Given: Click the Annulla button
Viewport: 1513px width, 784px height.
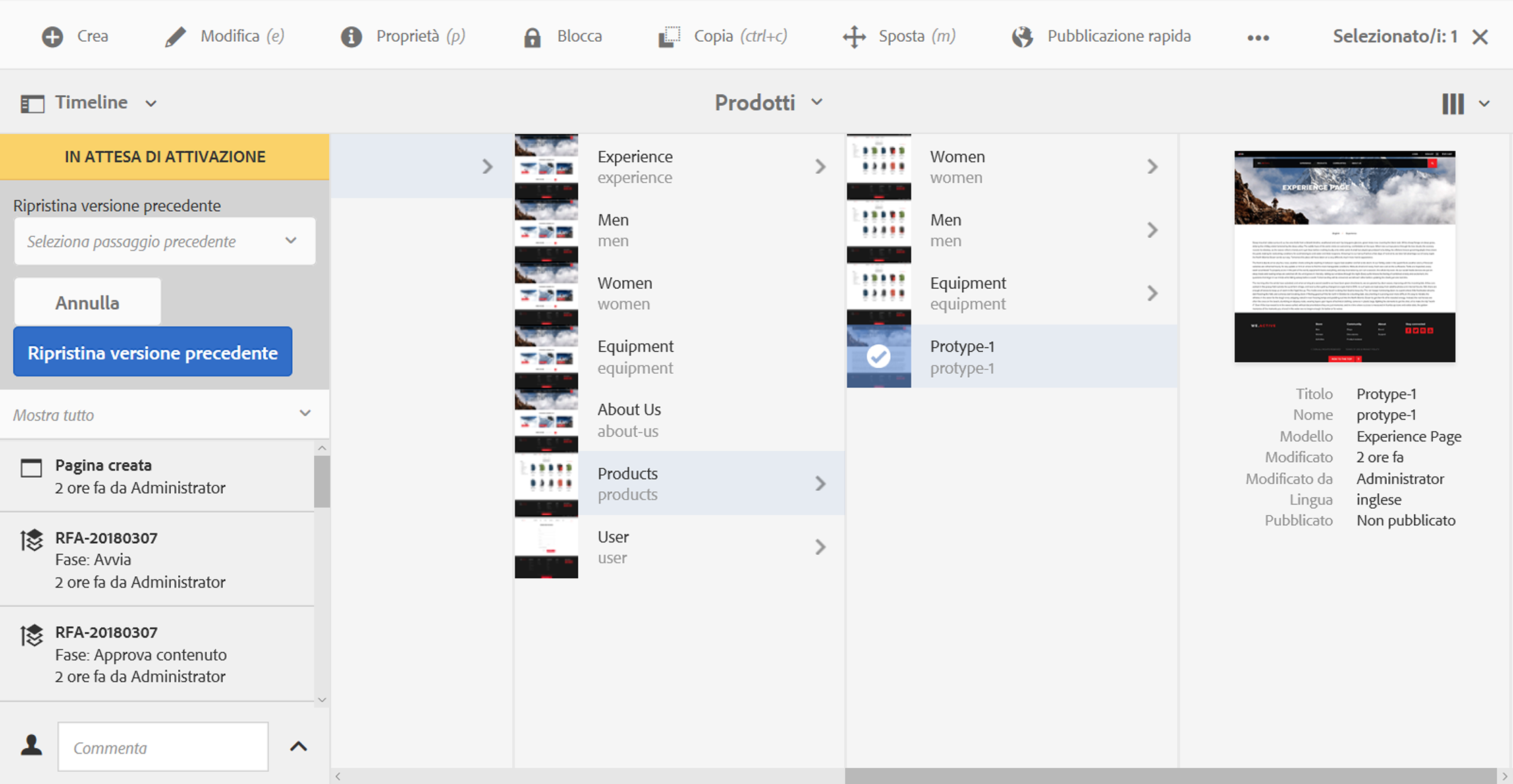Looking at the screenshot, I should (x=88, y=302).
